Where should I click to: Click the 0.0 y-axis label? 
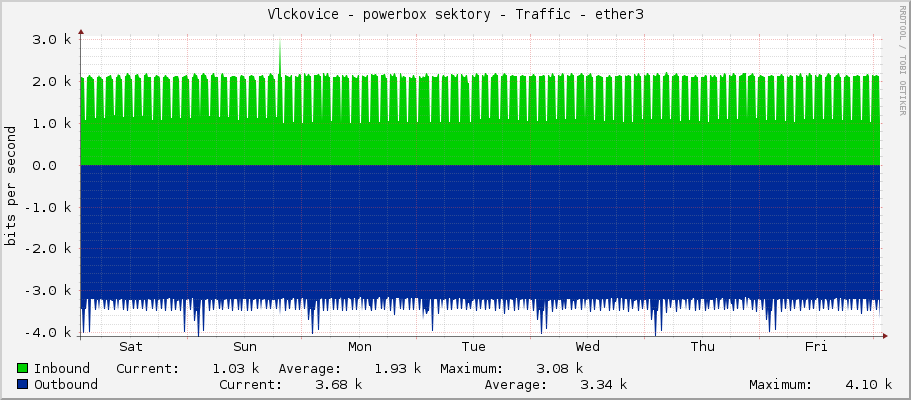coord(44,165)
